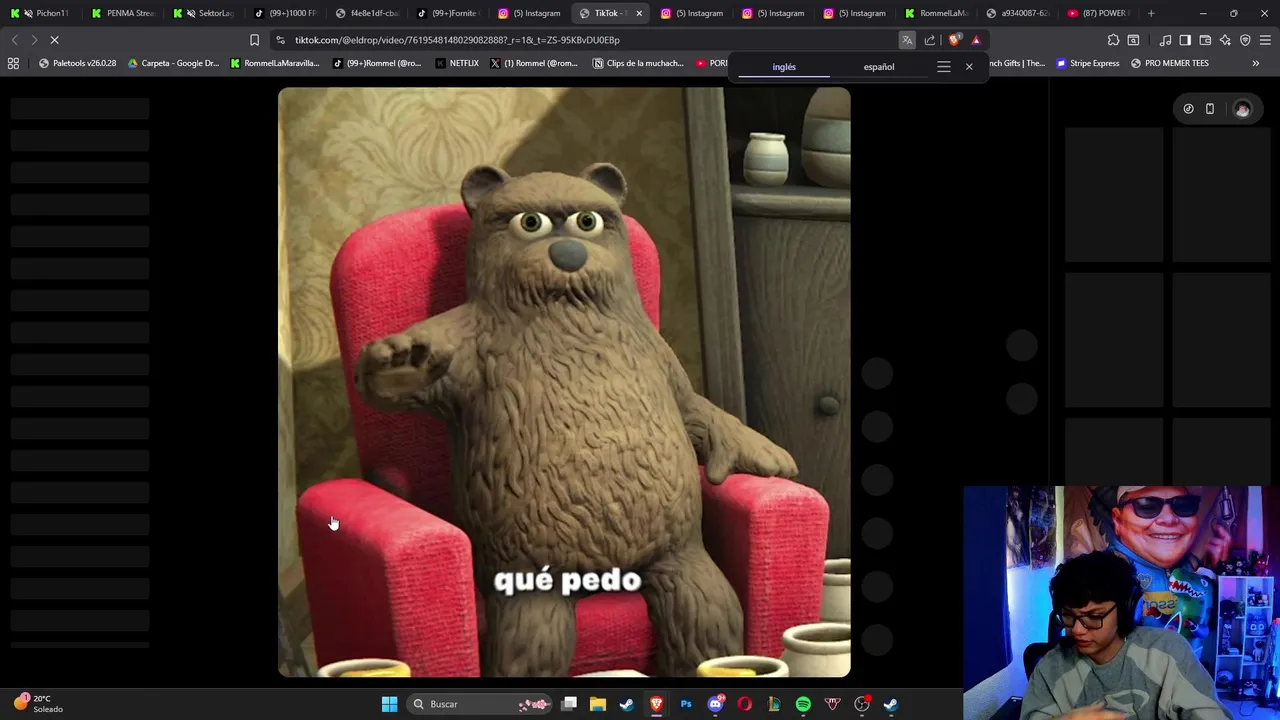
Task: Click the TikTok video with the bear
Action: 564,382
